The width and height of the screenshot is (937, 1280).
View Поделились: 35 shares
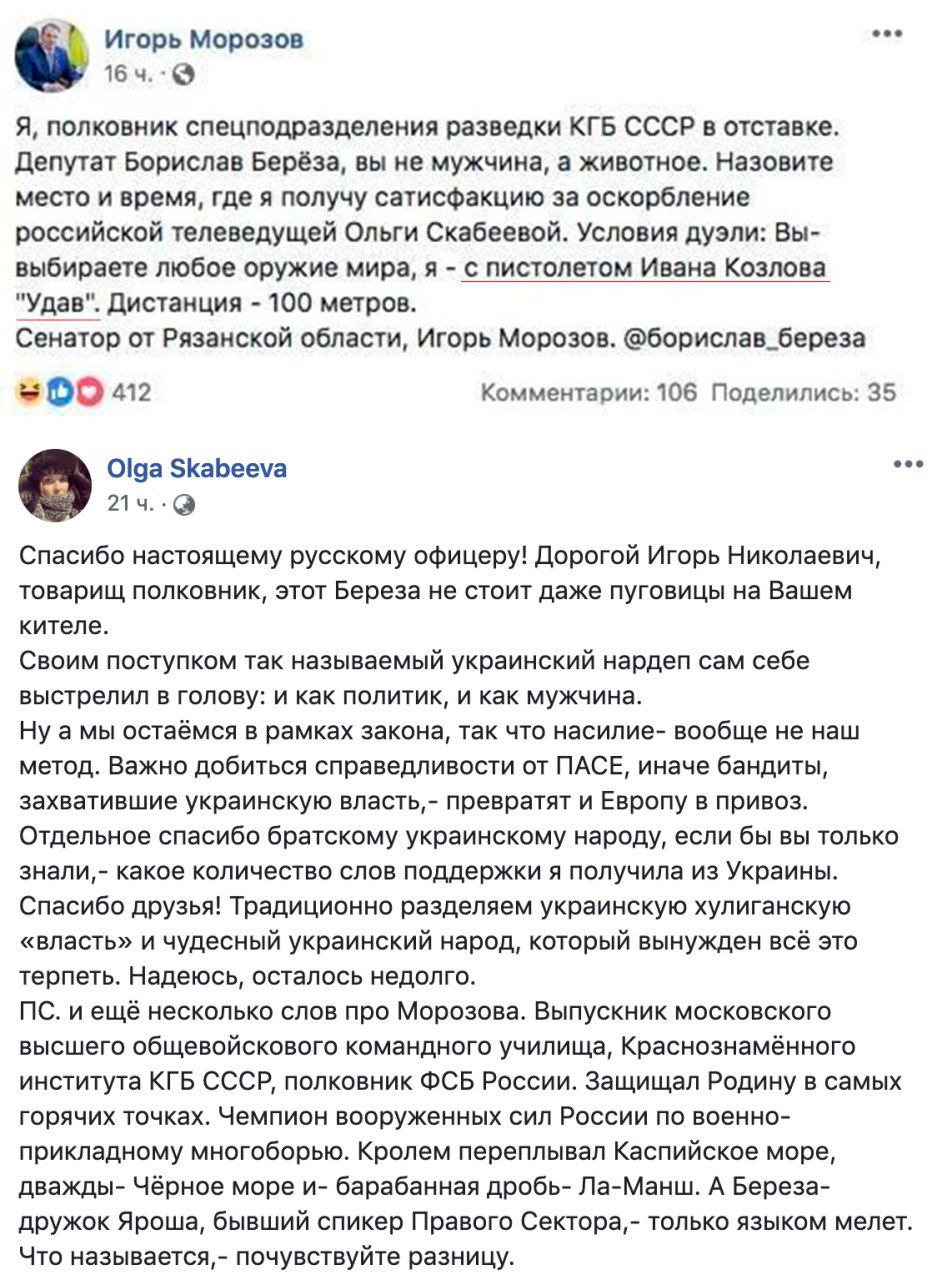(x=802, y=392)
